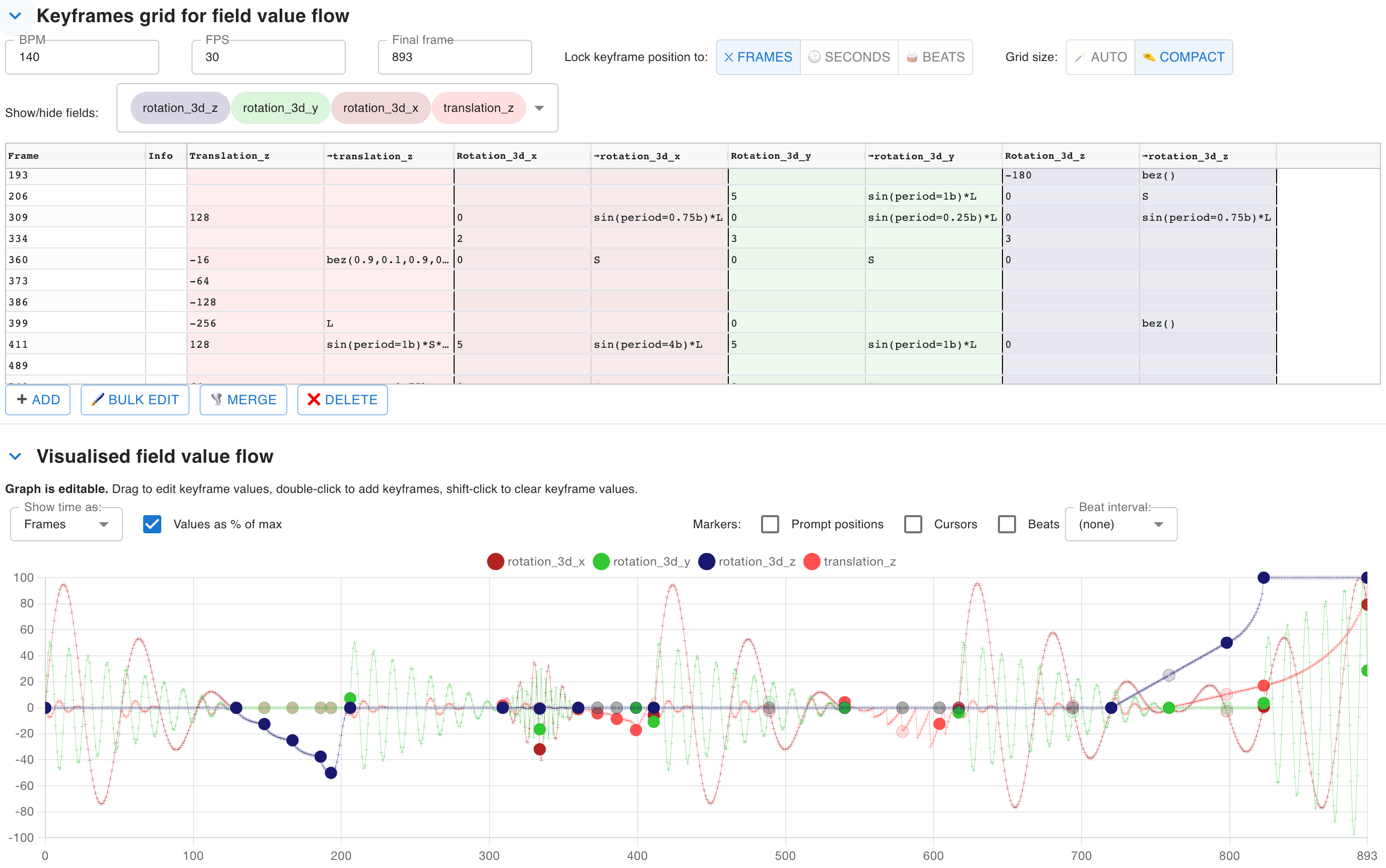Click the Rotation_3d_x column header
The height and width of the screenshot is (868, 1386).
tap(522, 156)
